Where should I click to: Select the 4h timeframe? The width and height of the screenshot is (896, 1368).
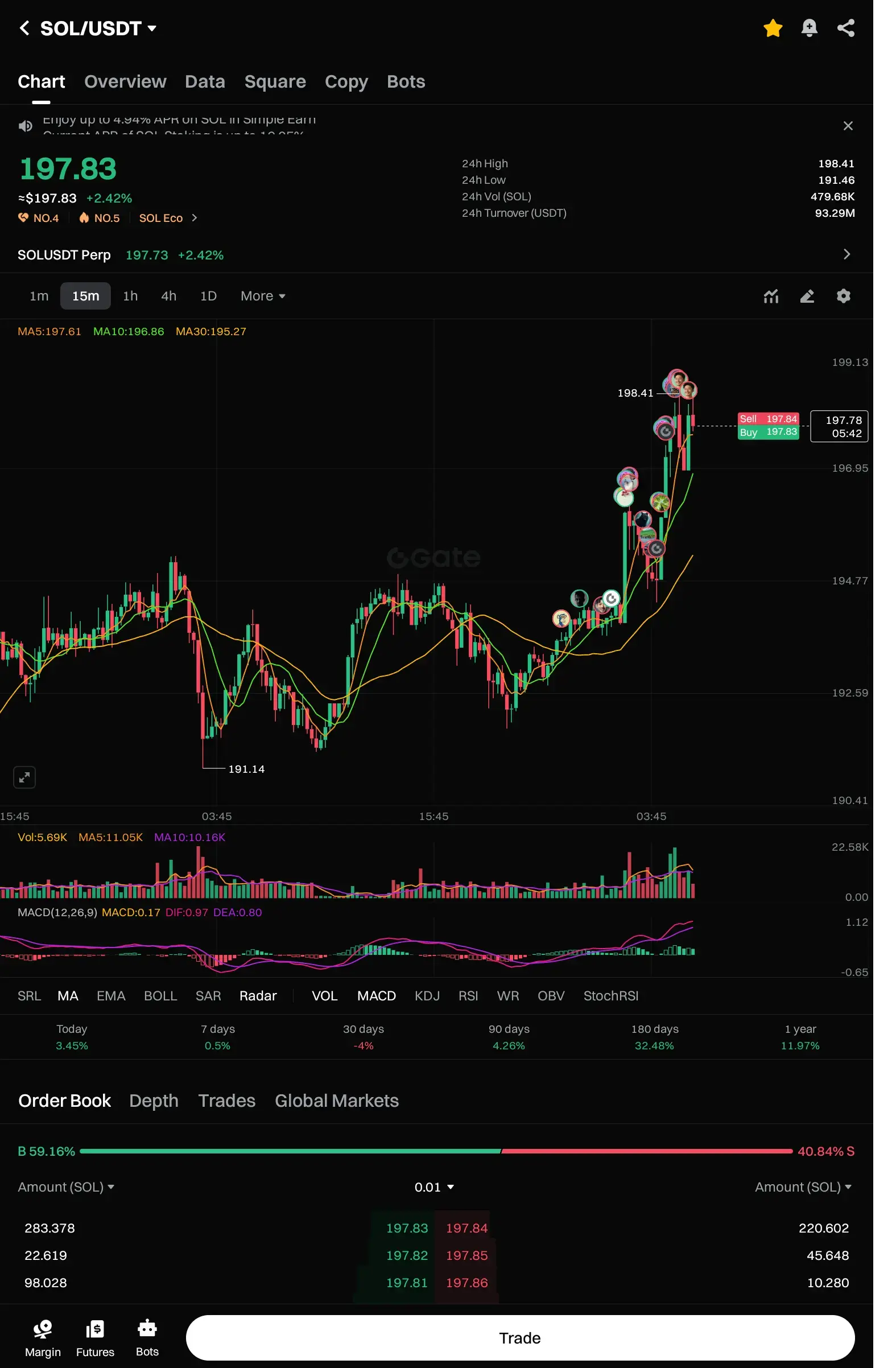click(168, 296)
